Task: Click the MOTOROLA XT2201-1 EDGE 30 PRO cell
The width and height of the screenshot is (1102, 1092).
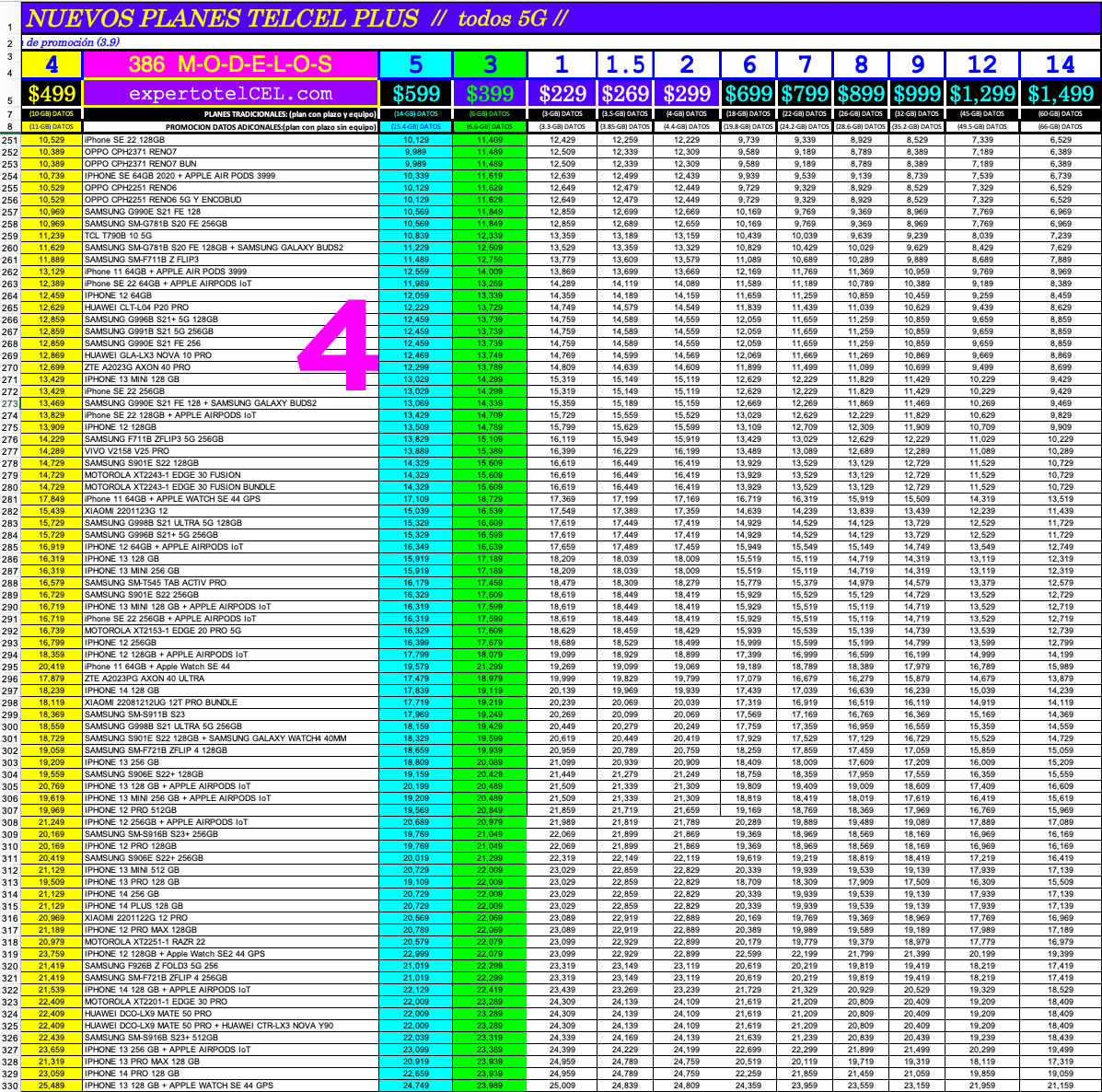Action: pyautogui.click(x=230, y=1002)
